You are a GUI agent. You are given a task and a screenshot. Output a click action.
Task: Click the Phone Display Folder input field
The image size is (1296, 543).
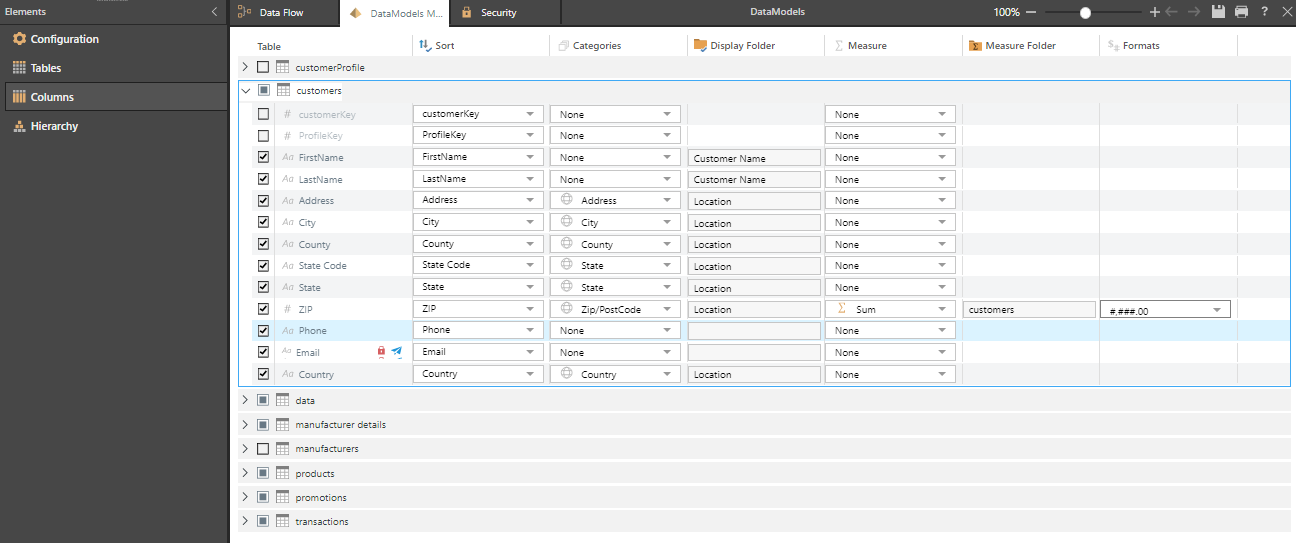tap(753, 331)
